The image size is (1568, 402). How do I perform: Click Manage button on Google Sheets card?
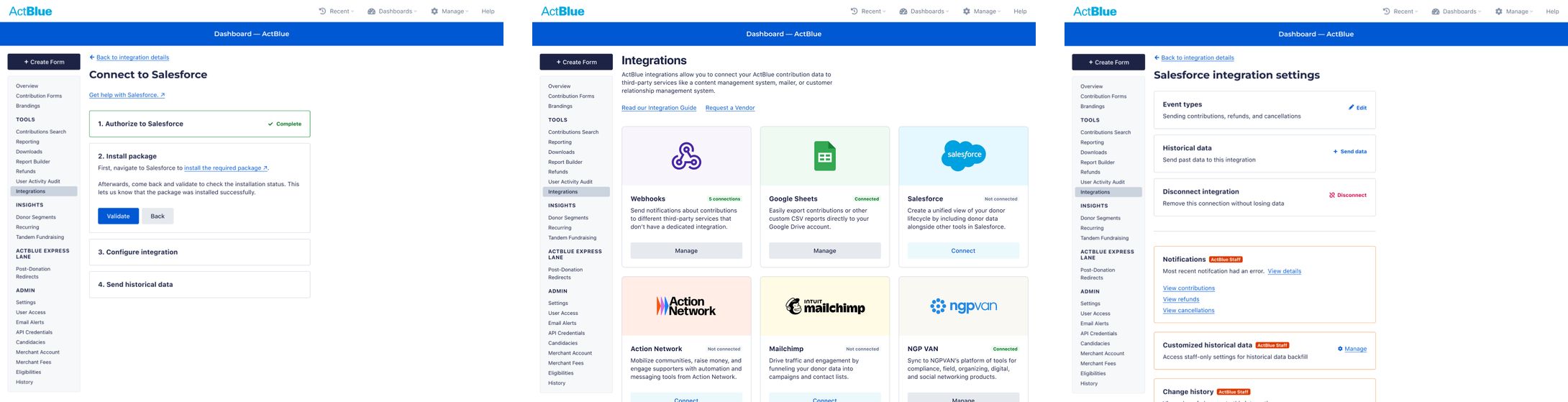coord(825,251)
